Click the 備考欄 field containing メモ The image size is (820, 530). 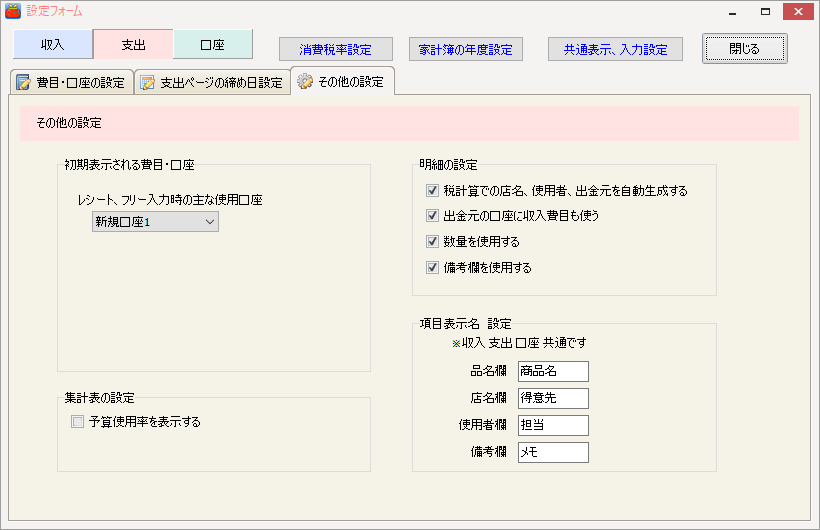click(553, 453)
